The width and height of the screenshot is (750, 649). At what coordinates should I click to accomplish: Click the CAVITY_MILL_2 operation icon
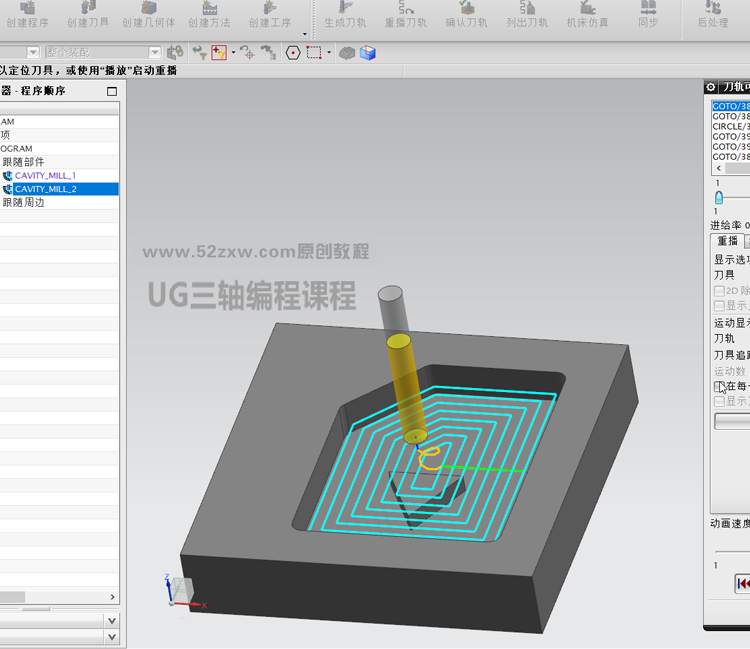click(x=7, y=189)
